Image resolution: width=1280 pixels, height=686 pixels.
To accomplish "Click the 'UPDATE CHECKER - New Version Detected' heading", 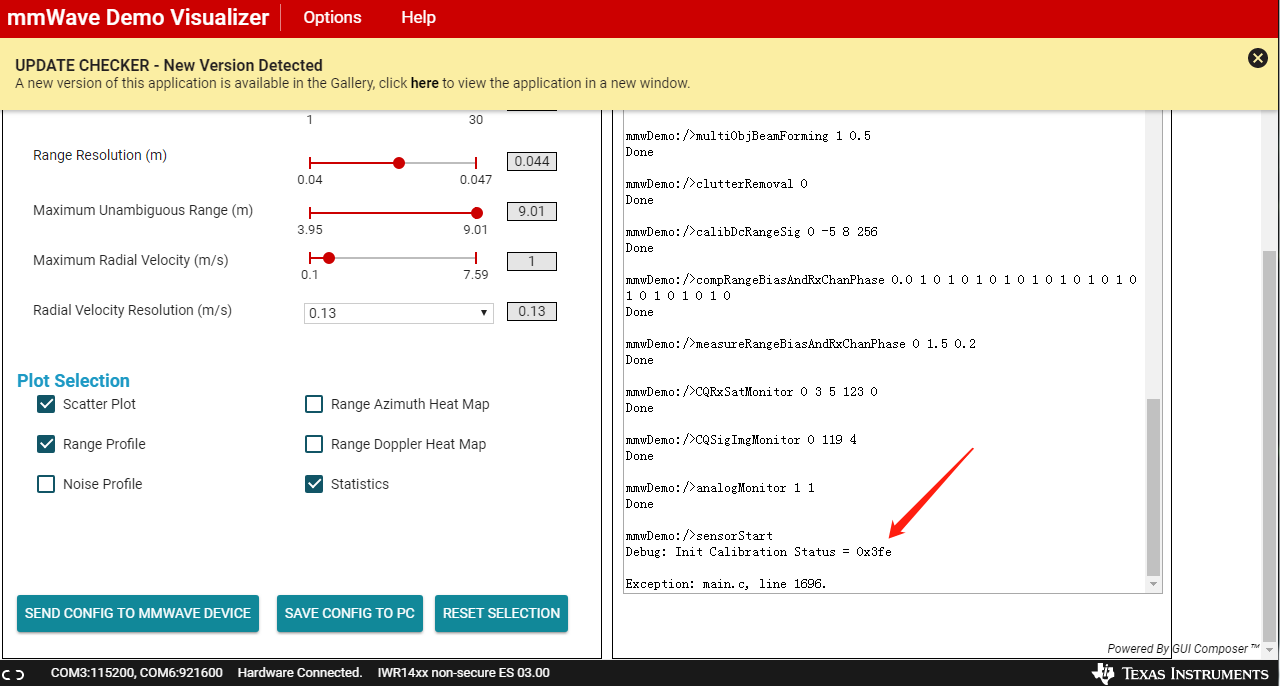I will click(x=169, y=65).
